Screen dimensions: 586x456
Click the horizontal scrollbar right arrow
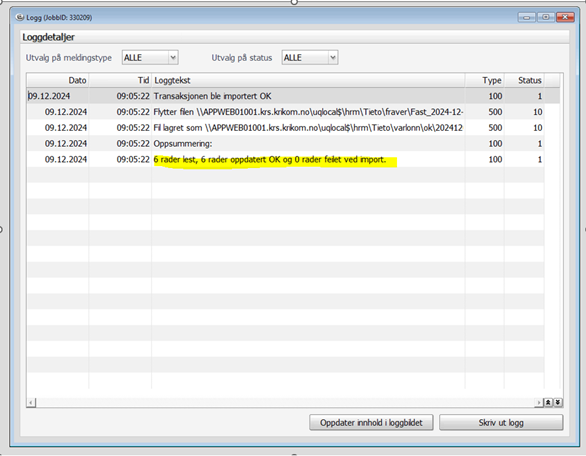[539, 403]
